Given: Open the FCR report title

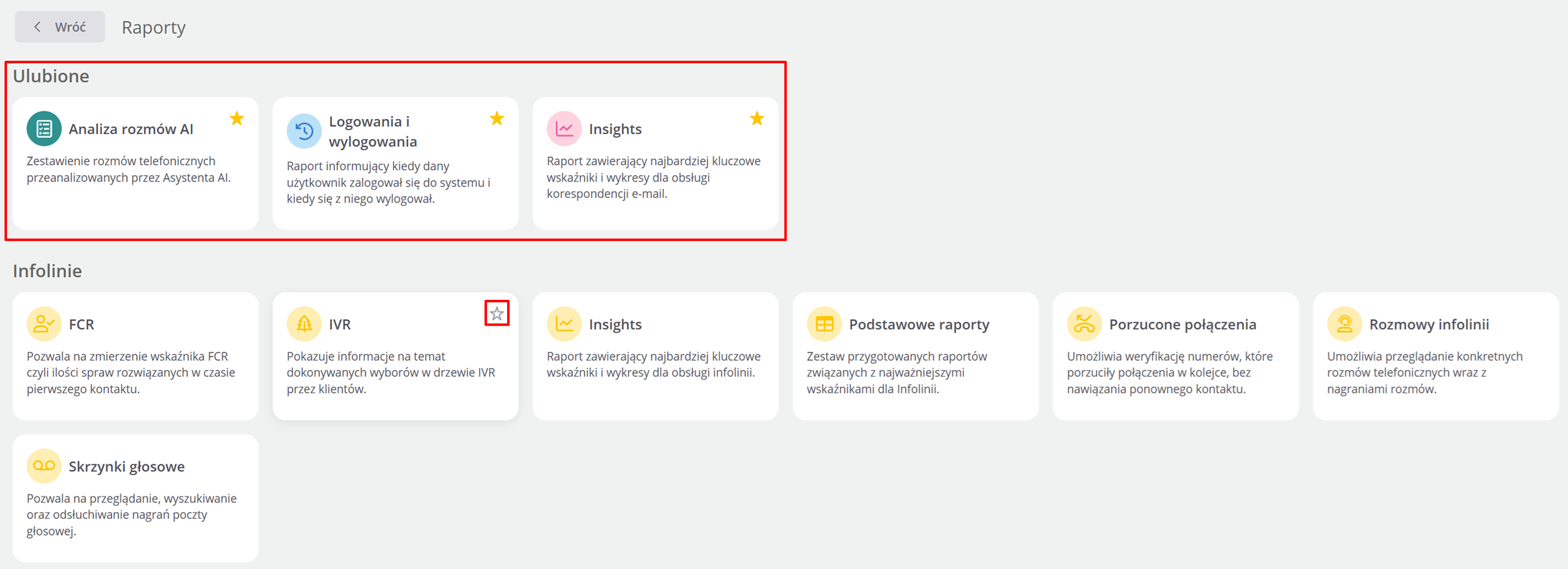Looking at the screenshot, I should point(82,324).
